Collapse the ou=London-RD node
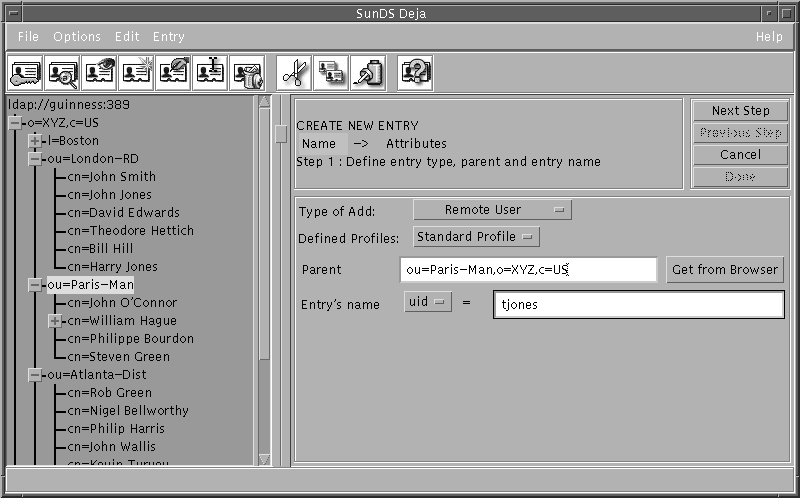The width and height of the screenshot is (800, 498). click(x=35, y=158)
